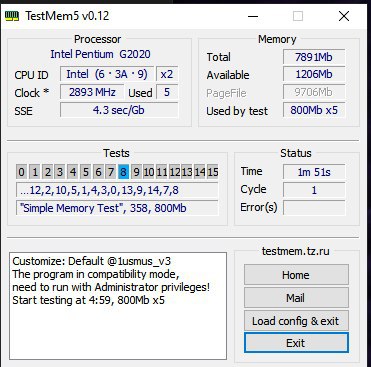Click the Cycle value 1
The image size is (371, 367).
click(x=314, y=190)
